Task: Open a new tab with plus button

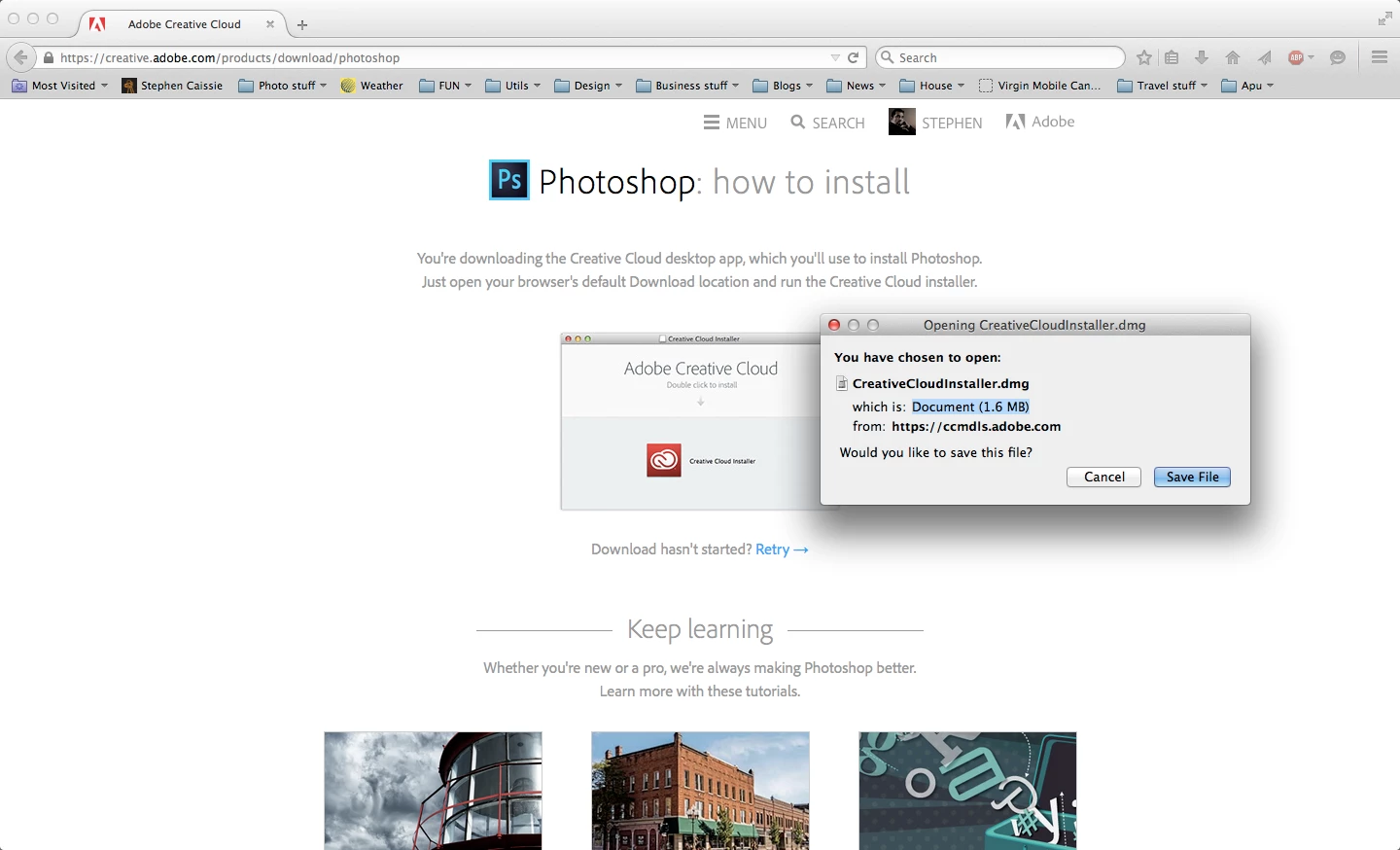Action: [302, 24]
